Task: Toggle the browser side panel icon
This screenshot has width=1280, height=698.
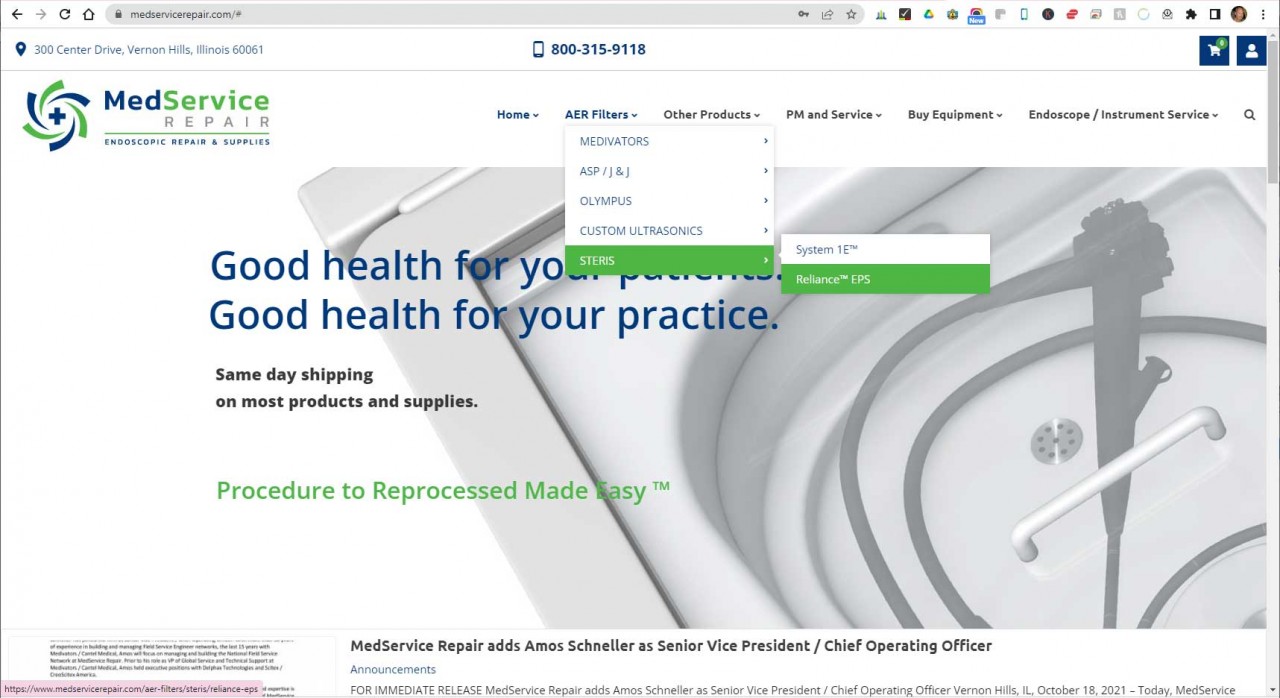Action: (1215, 15)
